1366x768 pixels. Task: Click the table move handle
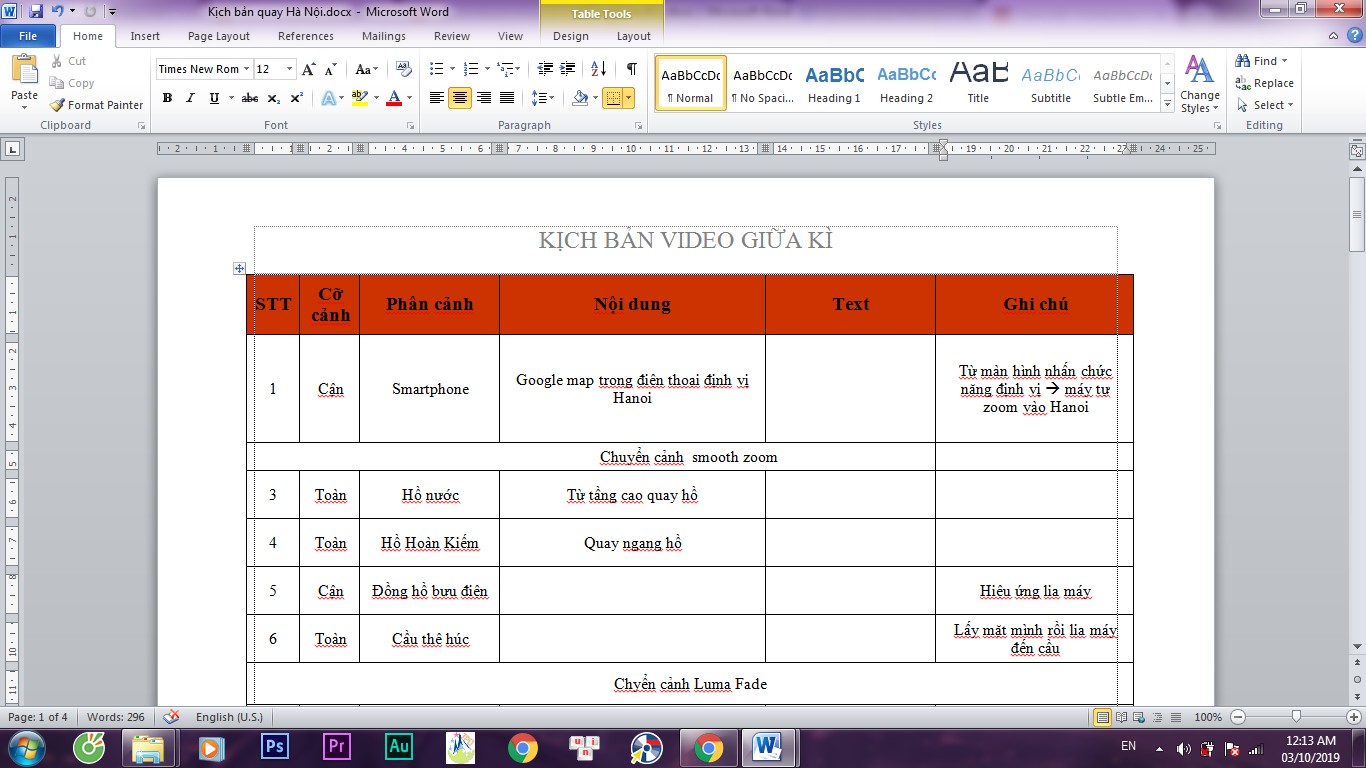(x=239, y=268)
